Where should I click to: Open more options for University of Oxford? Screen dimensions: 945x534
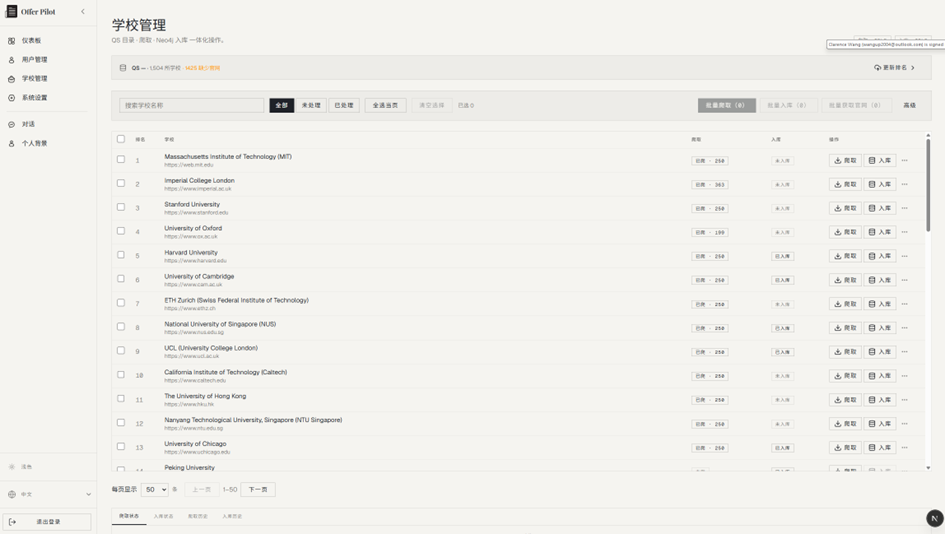click(905, 232)
